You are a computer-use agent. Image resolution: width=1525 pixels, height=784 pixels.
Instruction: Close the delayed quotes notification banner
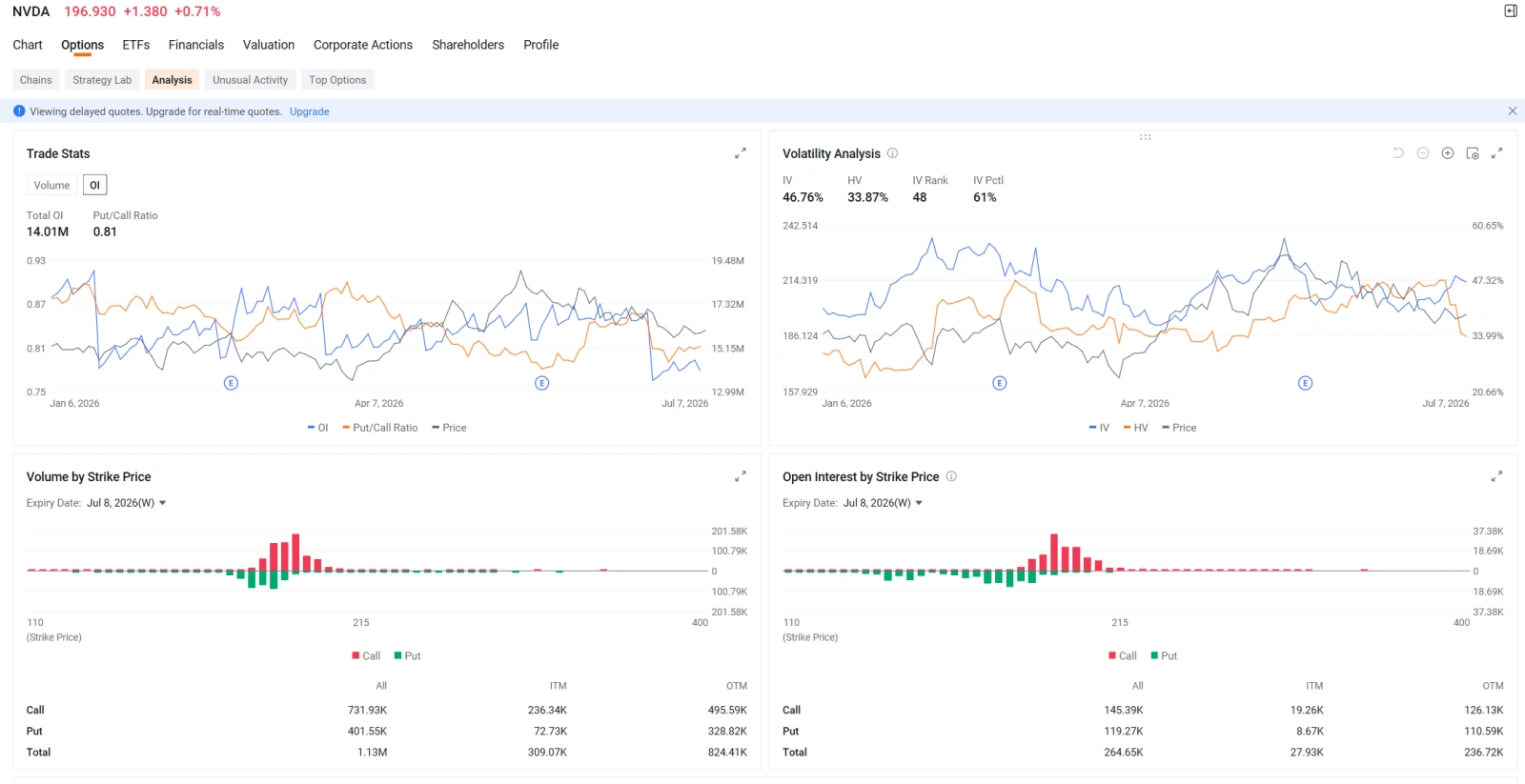point(1513,111)
